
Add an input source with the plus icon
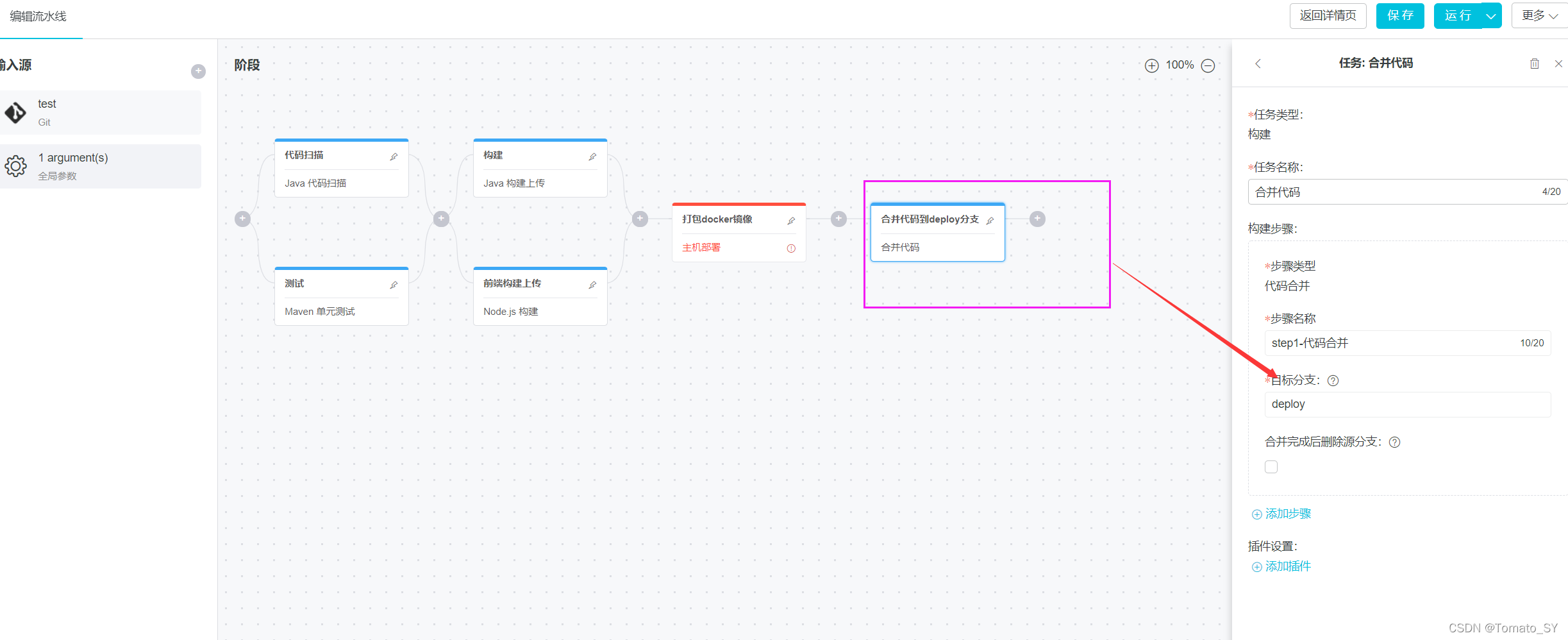198,71
